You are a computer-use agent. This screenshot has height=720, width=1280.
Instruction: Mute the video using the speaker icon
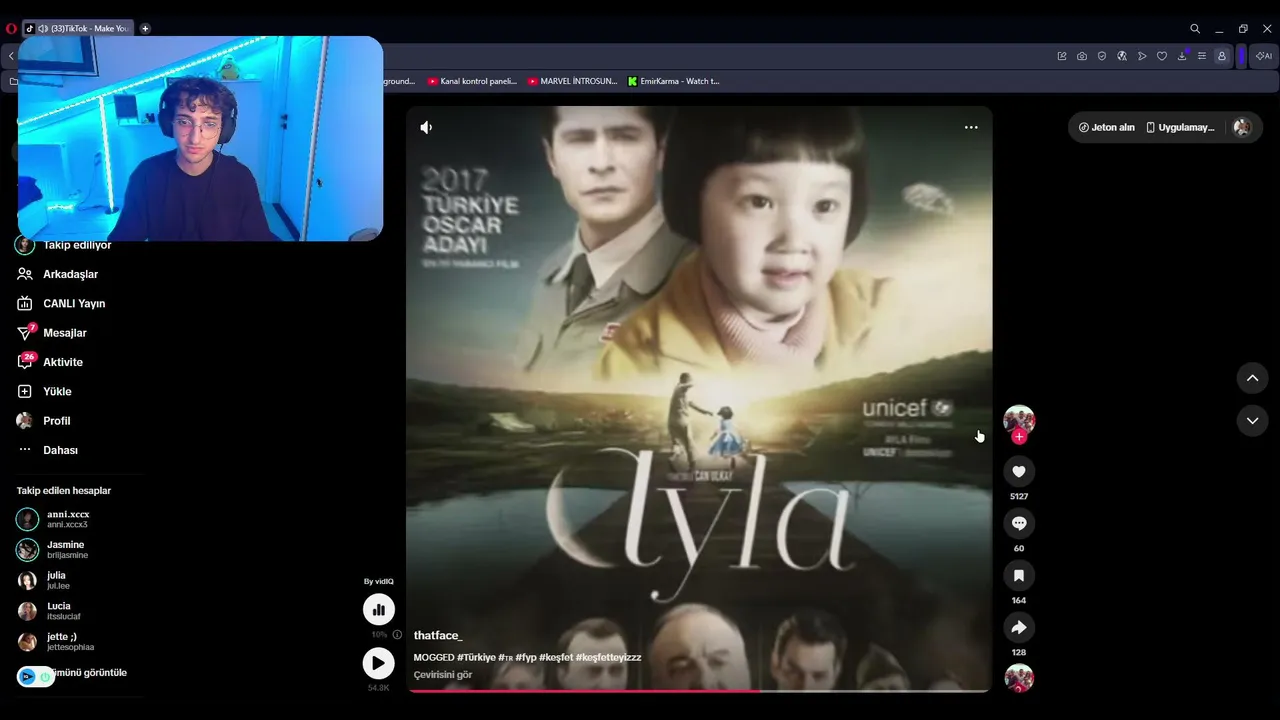426,127
